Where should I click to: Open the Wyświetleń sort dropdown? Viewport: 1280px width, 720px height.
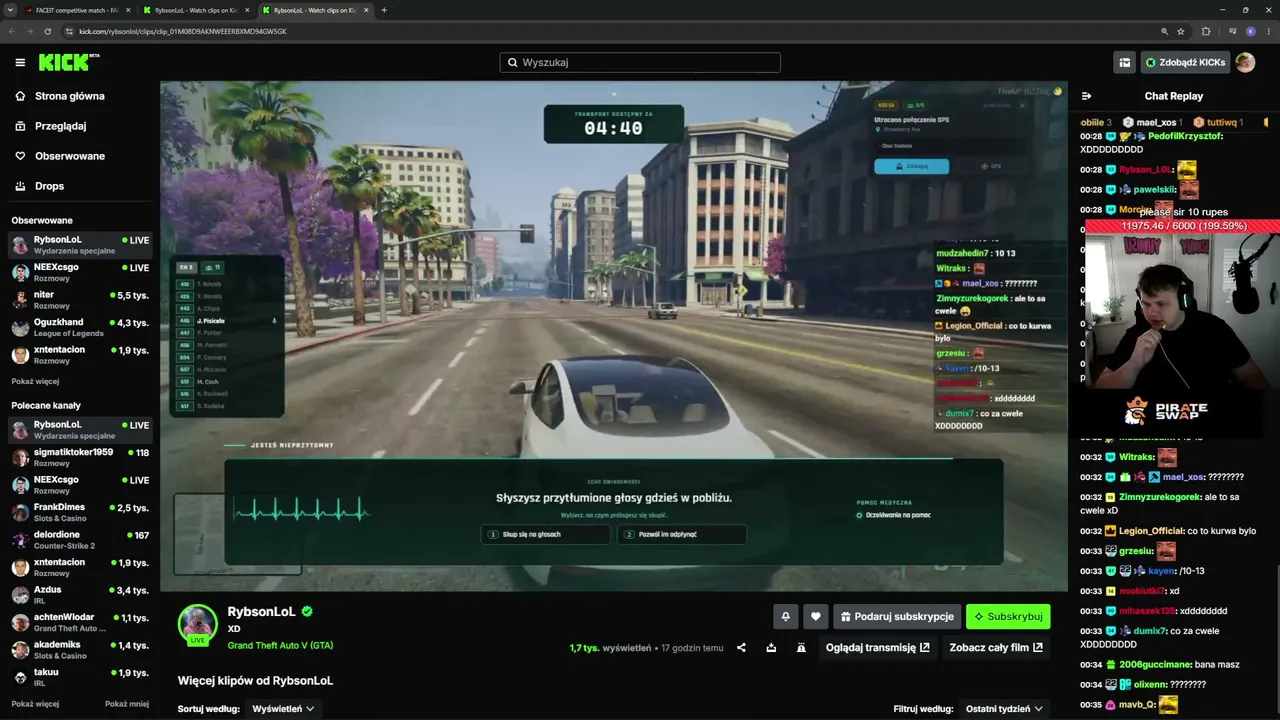point(283,709)
